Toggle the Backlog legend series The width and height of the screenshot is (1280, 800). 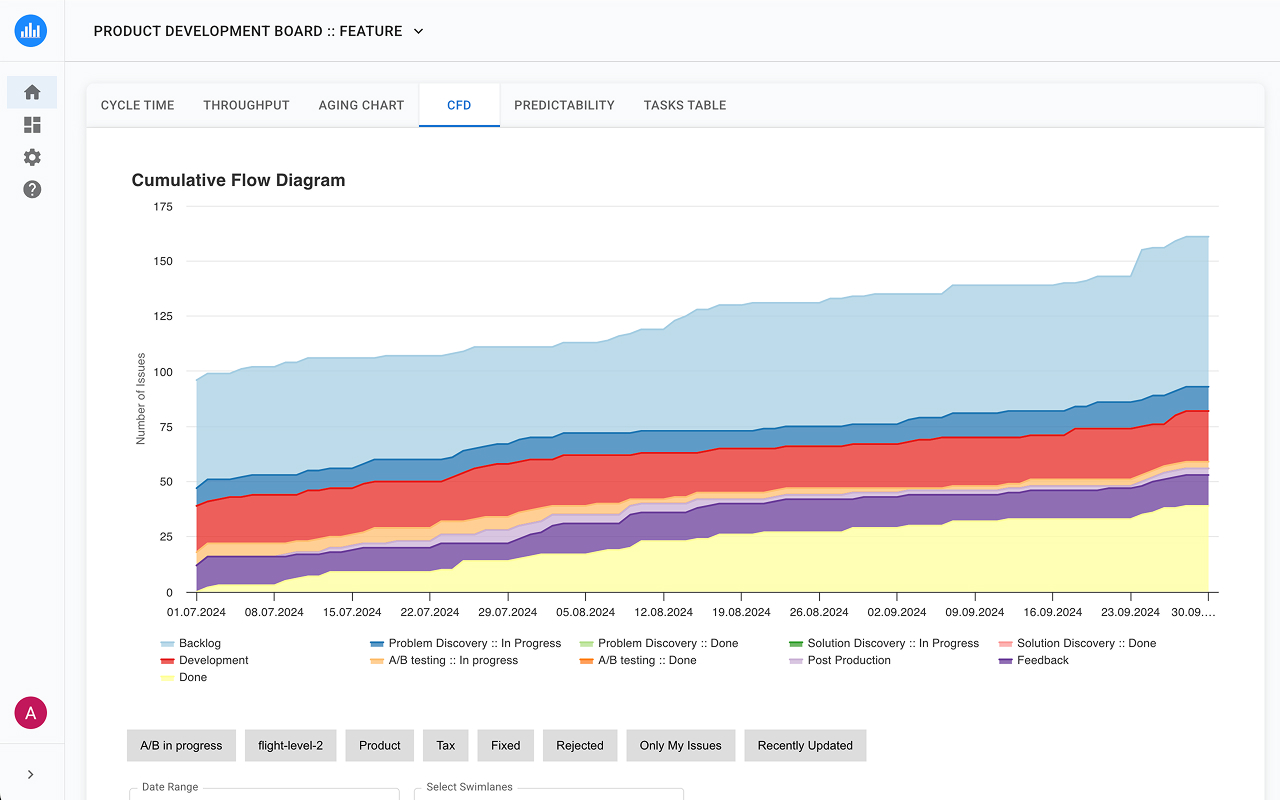(191, 643)
